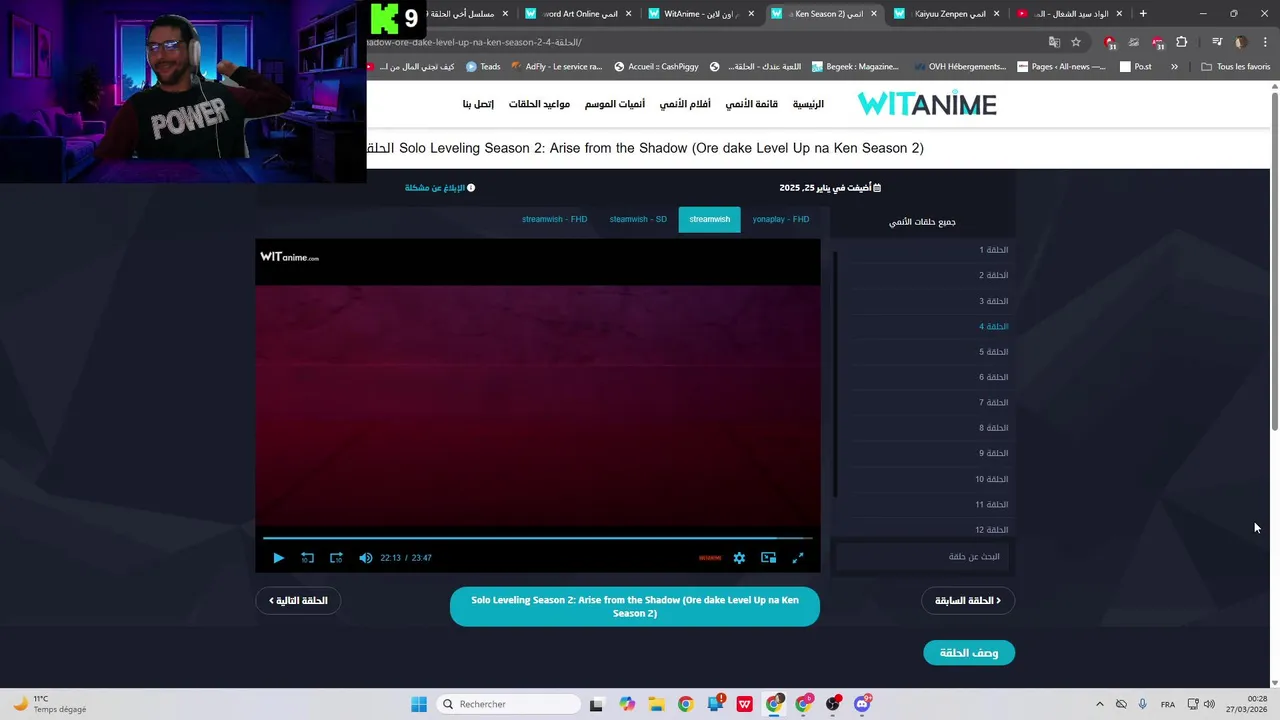1280x720 pixels.
Task: Open the OBS Studio taskbar icon
Action: coord(833,704)
